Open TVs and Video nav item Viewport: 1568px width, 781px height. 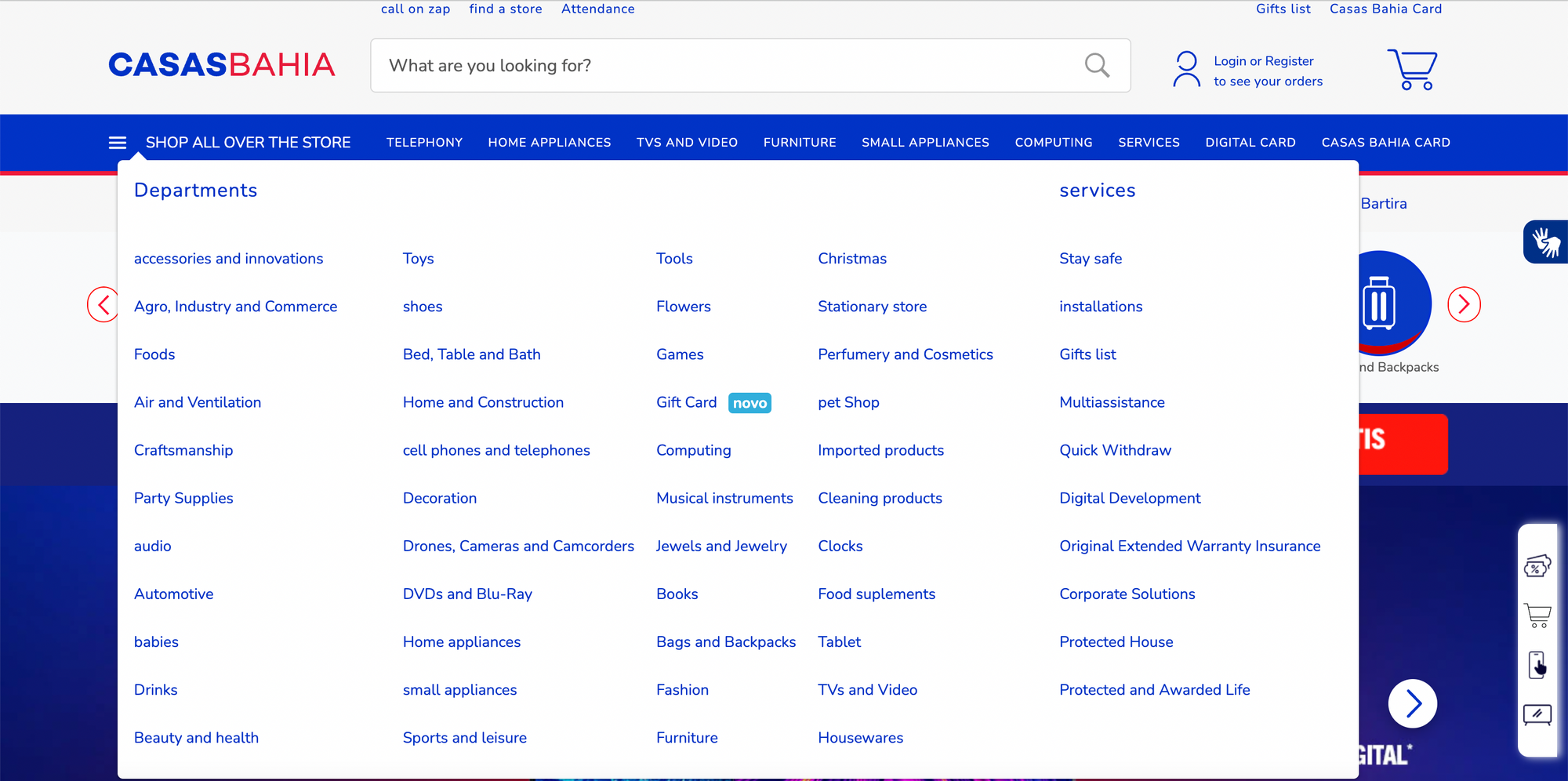pyautogui.click(x=687, y=143)
